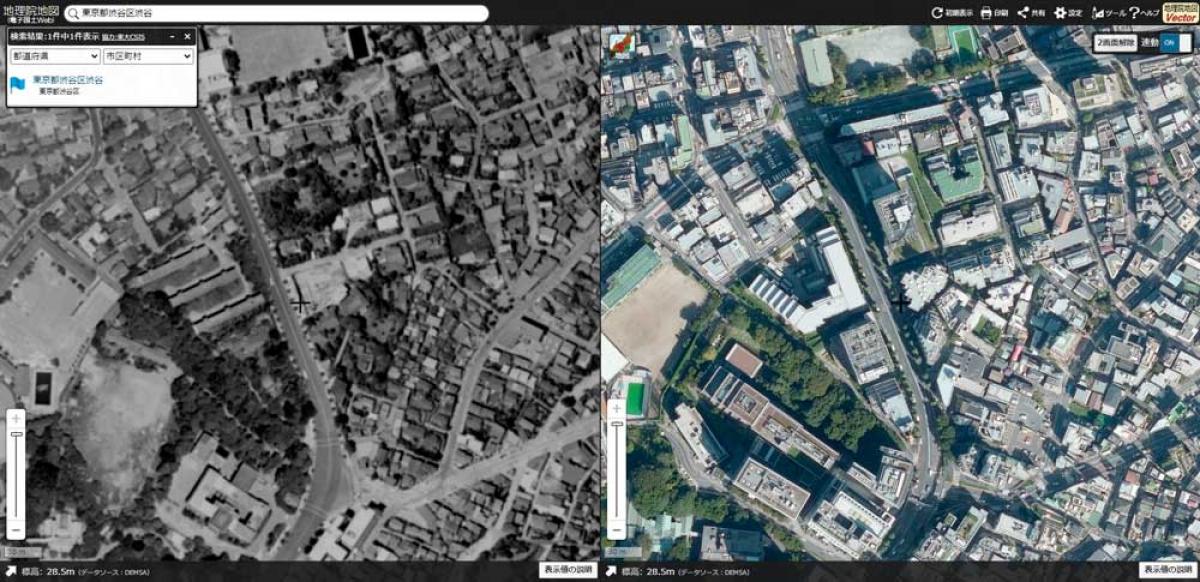Open the 設定 settings menu
Image resolution: width=1200 pixels, height=582 pixels.
point(1068,13)
